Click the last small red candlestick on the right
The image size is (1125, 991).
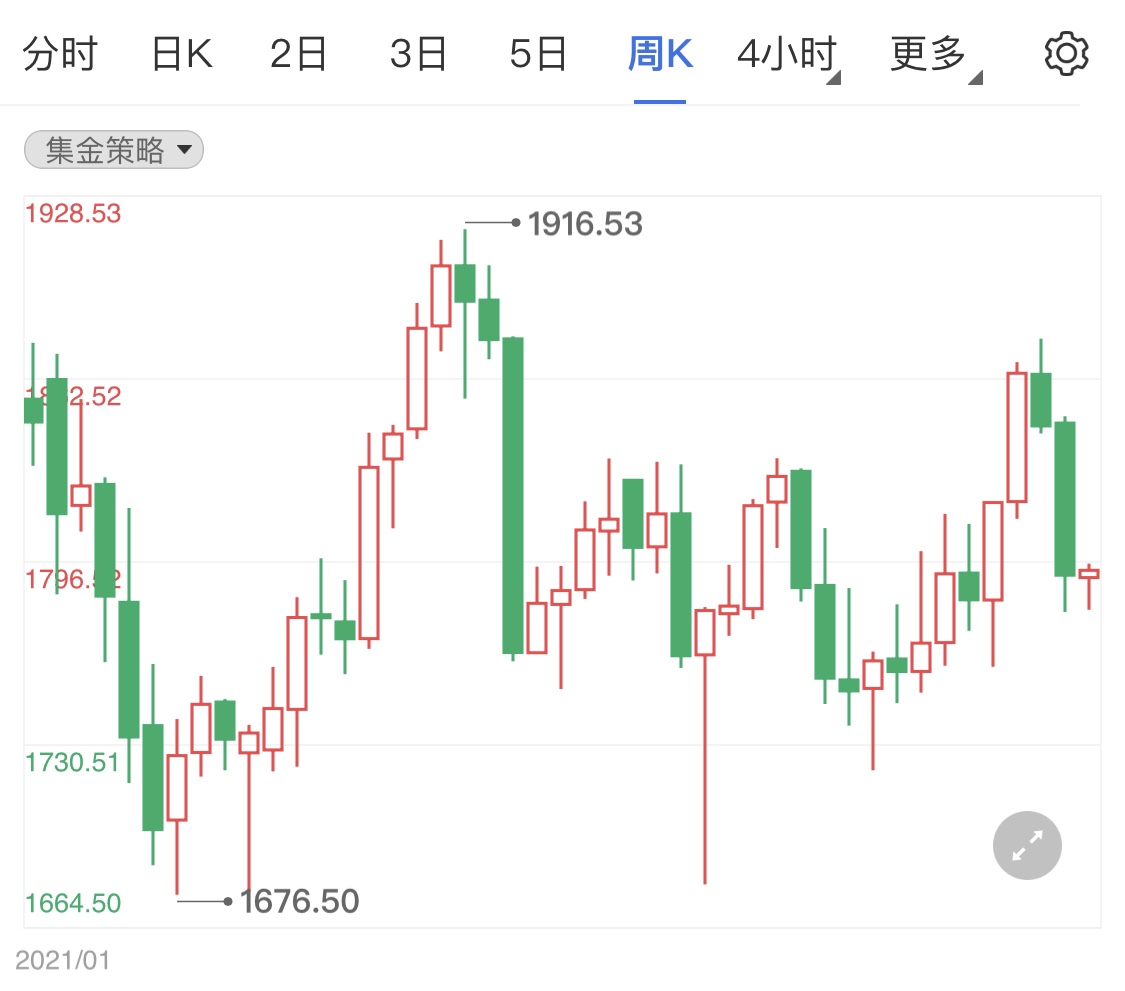(1088, 573)
